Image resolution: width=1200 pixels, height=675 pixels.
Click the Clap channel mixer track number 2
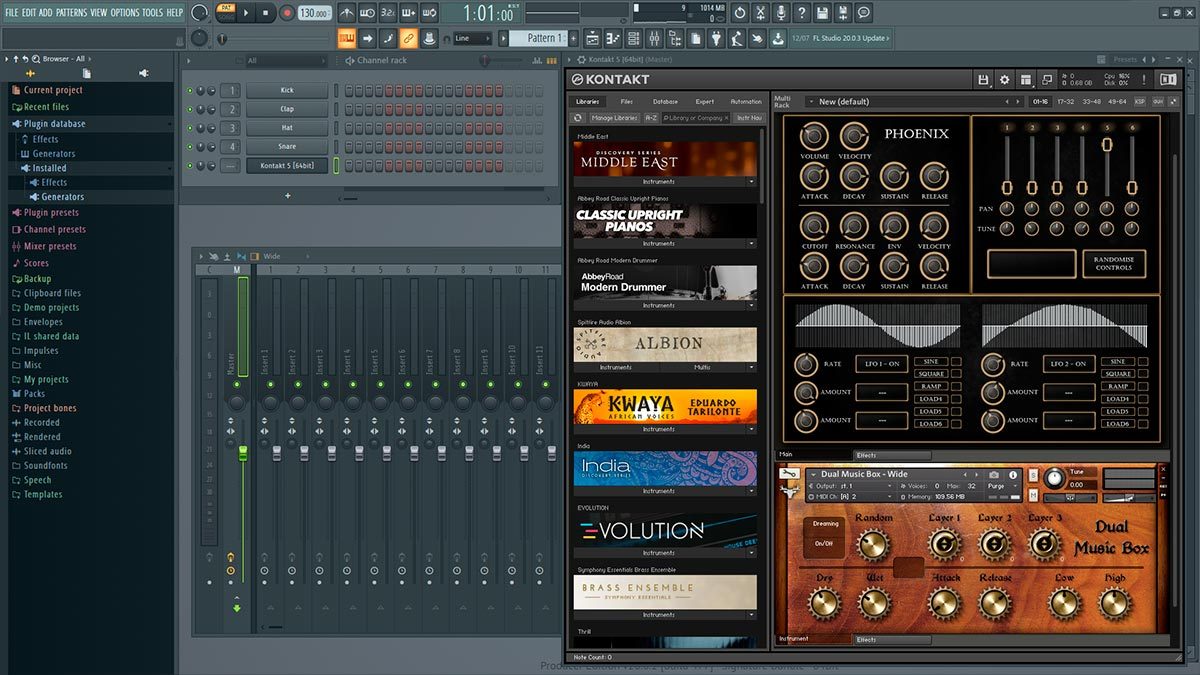point(230,109)
